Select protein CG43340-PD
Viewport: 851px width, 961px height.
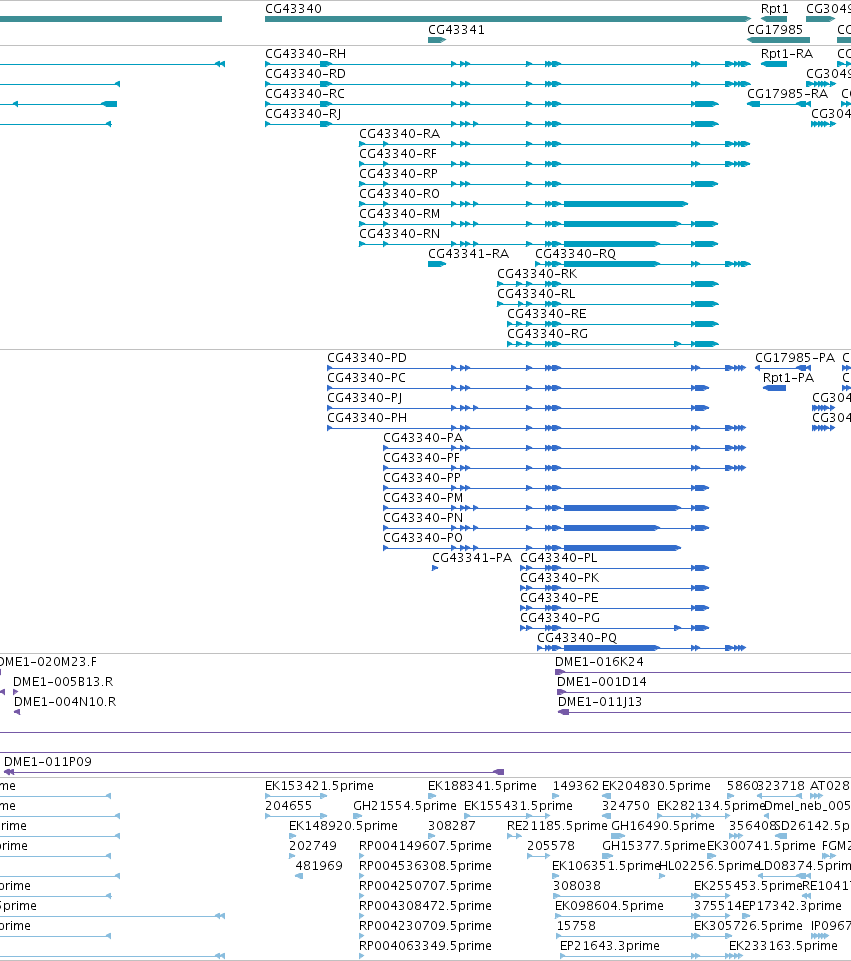click(366, 358)
